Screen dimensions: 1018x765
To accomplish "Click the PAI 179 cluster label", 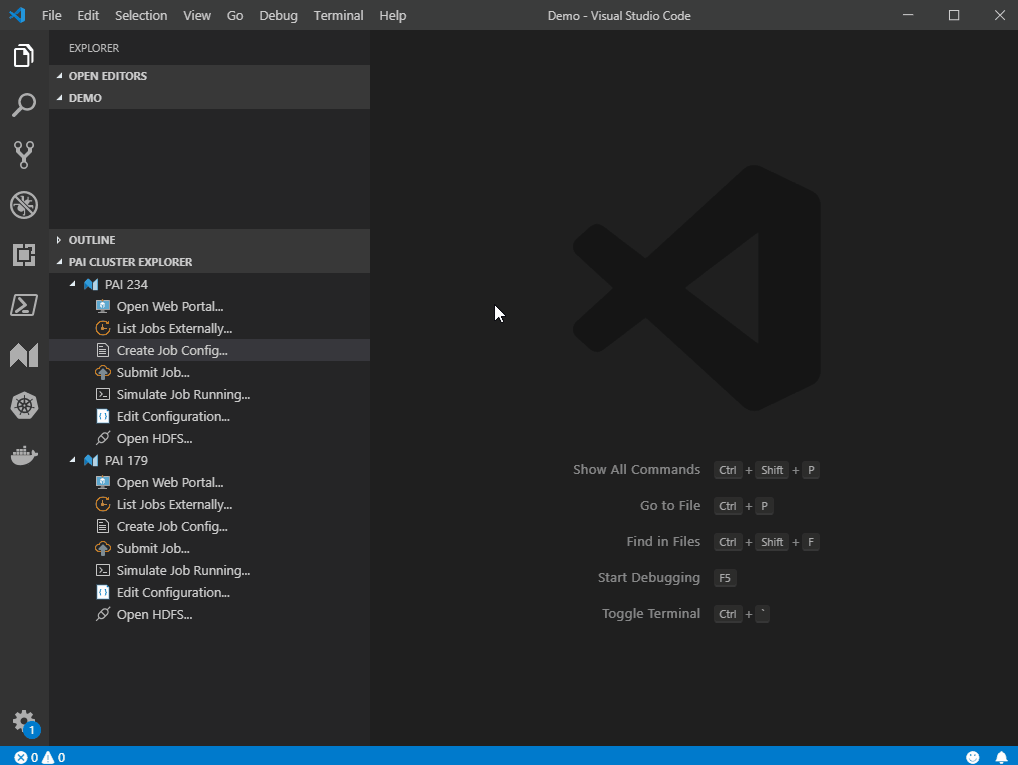I will coord(127,460).
